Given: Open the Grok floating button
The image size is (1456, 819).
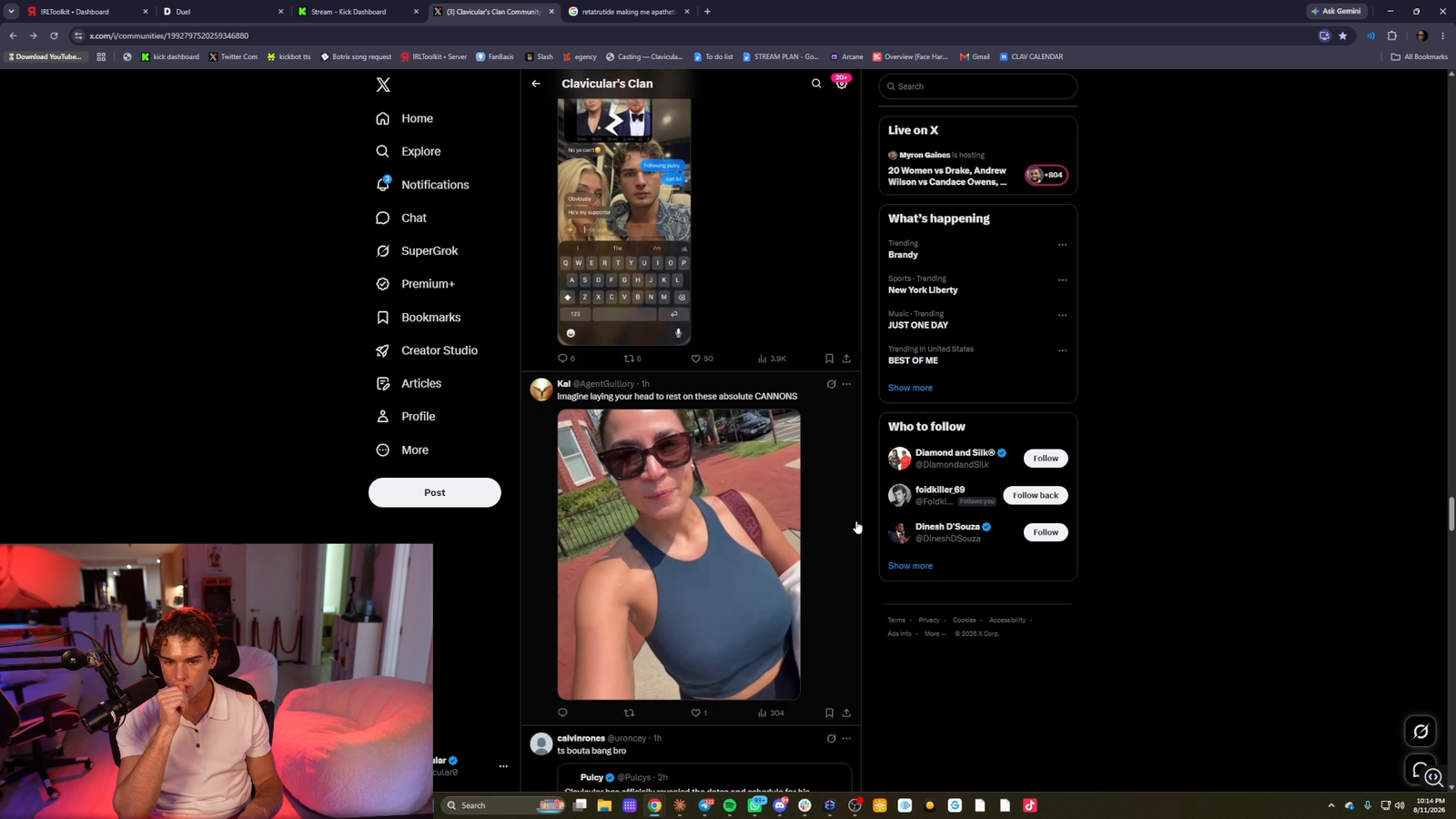Looking at the screenshot, I should coord(1421,732).
